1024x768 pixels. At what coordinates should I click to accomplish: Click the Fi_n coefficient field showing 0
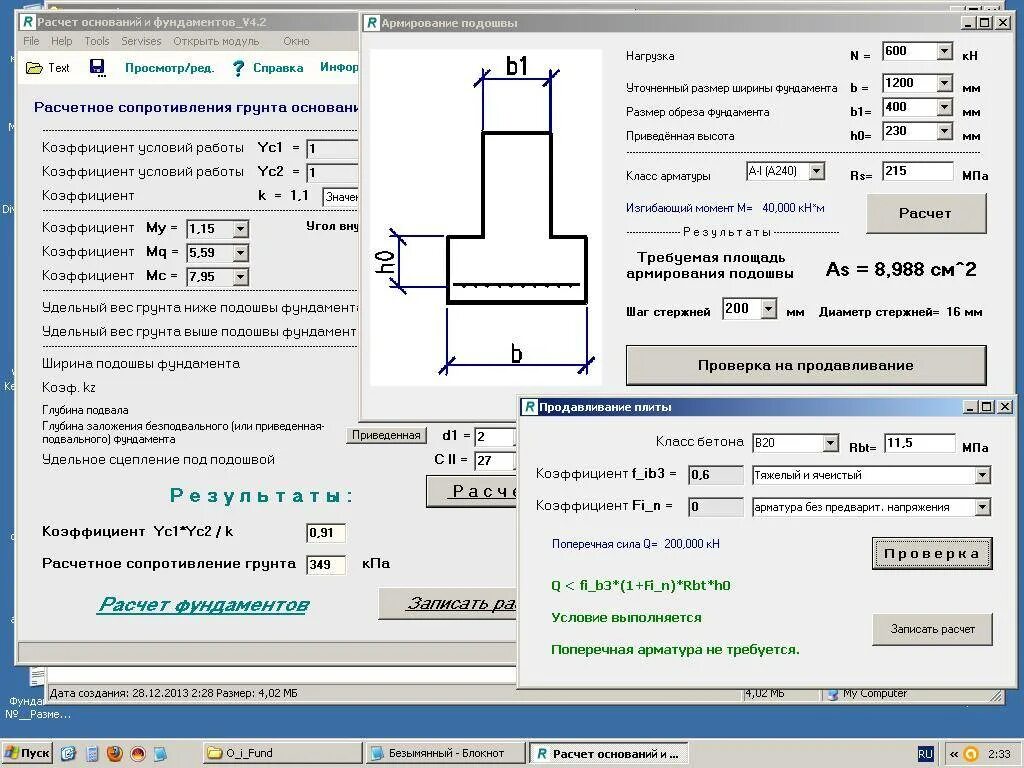coord(716,507)
